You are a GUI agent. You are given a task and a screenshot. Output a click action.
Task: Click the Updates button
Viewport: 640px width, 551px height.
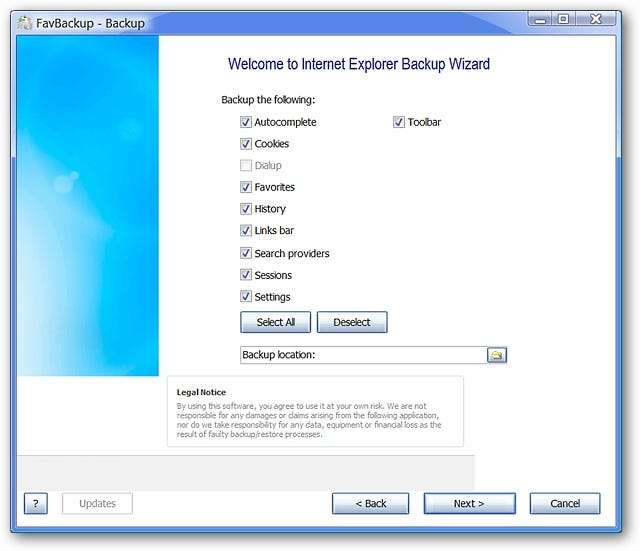[x=97, y=503]
